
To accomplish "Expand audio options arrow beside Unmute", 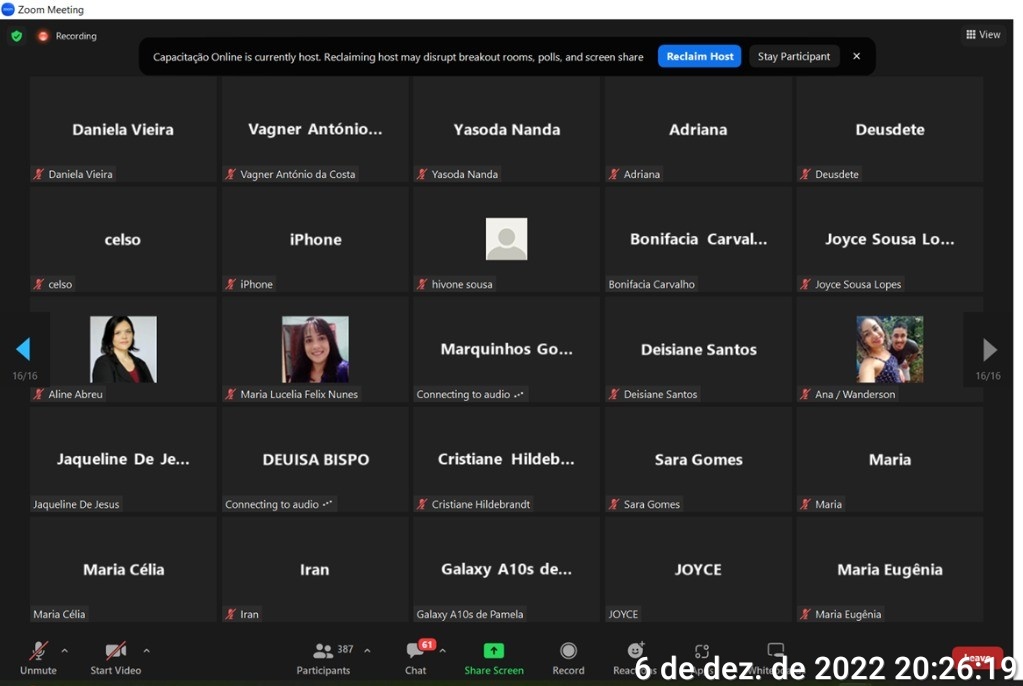I will pos(65,650).
